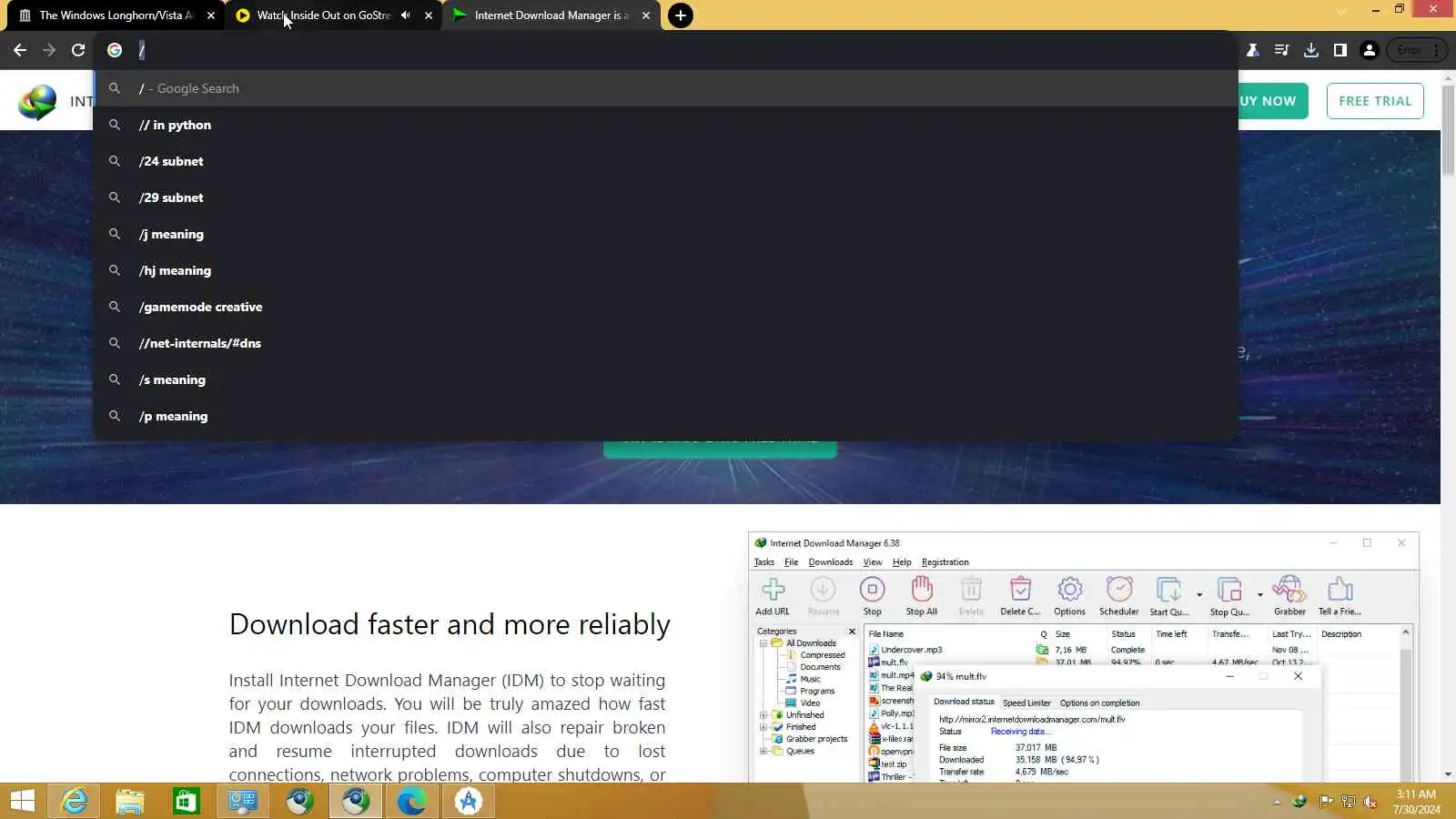The width and height of the screenshot is (1456, 819).
Task: Switch to the Internet Download Manager tab
Action: click(x=551, y=15)
